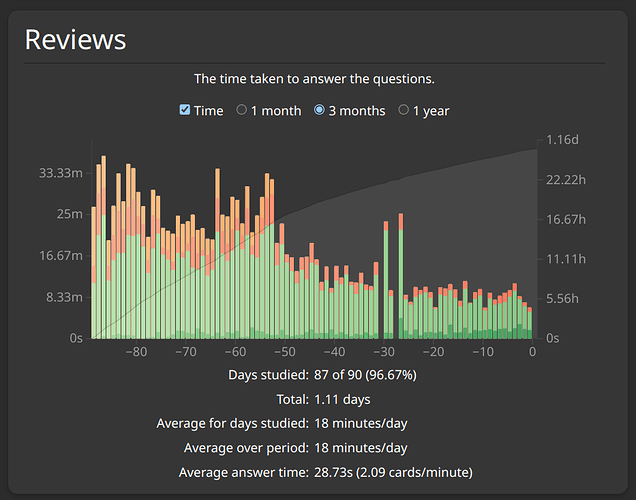Click the 11.11h right axis label

coord(566,259)
